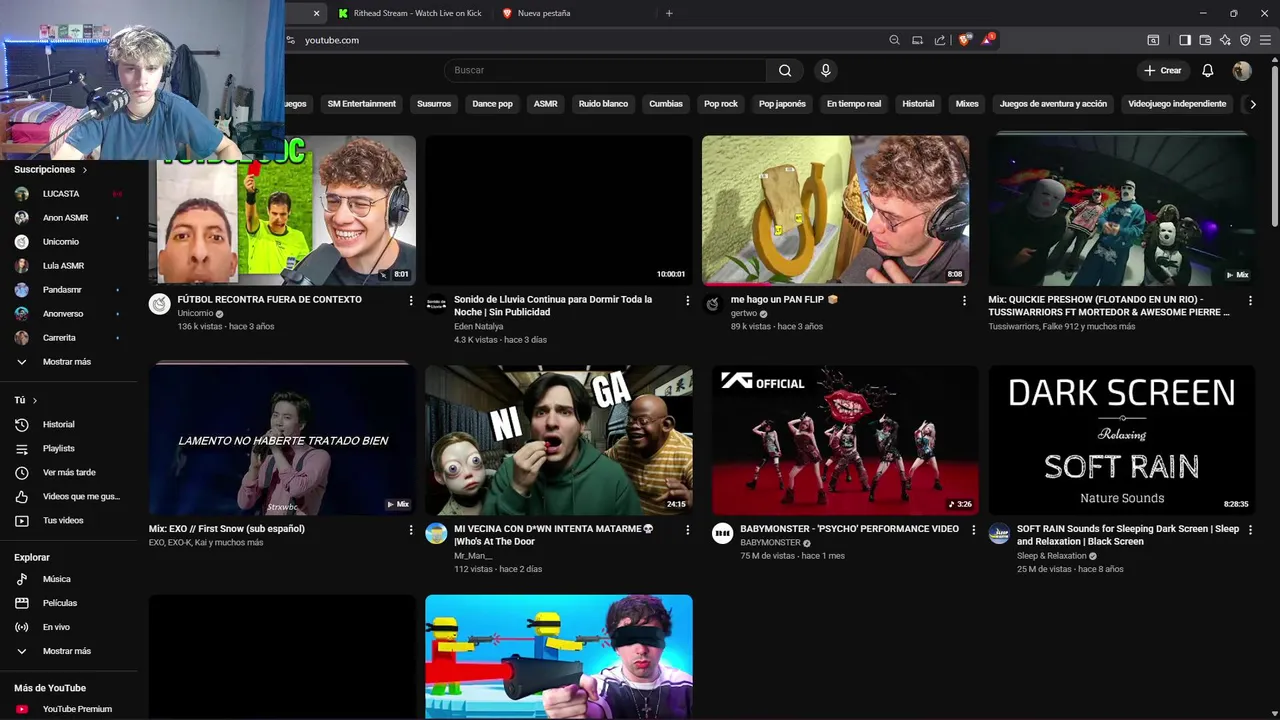Open options for SOFT RAIN Sounds video
Screen dimensions: 1280x720
pyautogui.click(x=1250, y=530)
